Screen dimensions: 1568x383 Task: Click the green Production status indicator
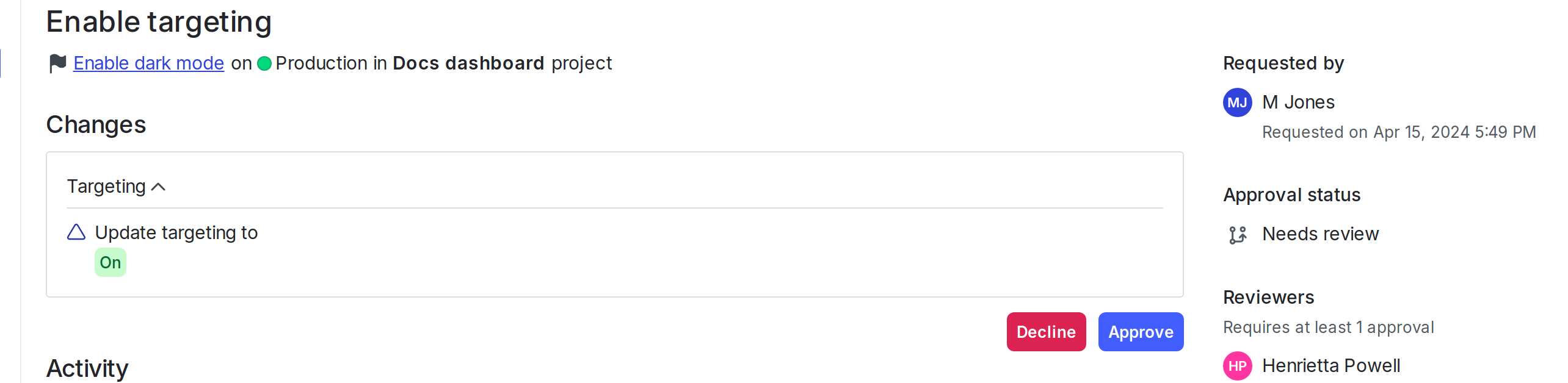click(264, 63)
